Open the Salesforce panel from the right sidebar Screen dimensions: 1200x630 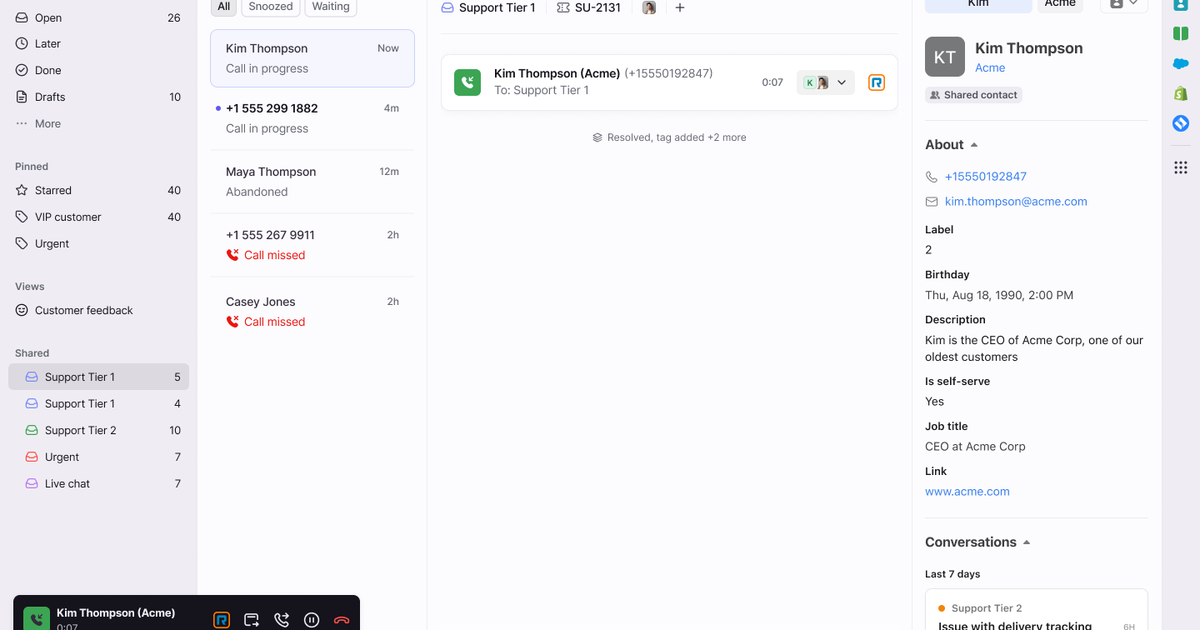click(1181, 62)
